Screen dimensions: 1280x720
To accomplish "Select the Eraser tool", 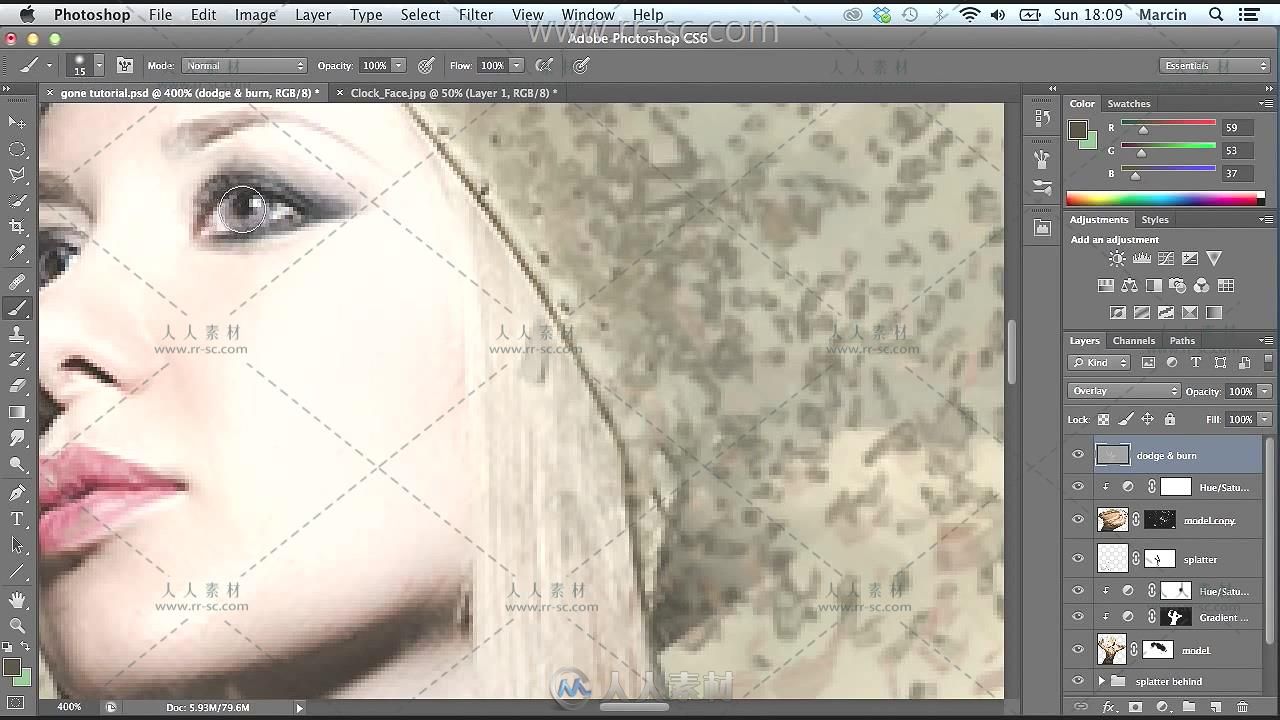I will click(17, 386).
